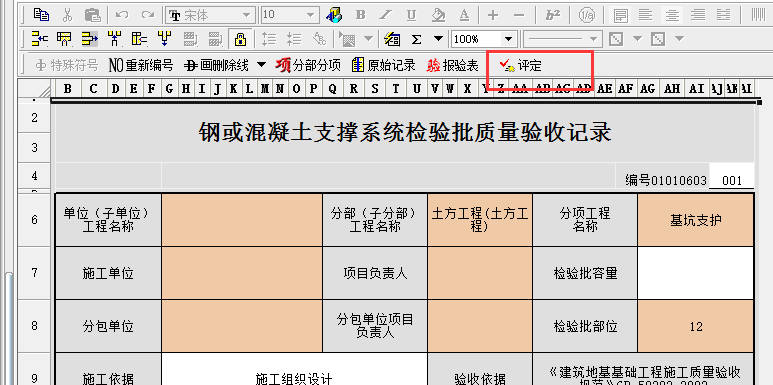The image size is (773, 385).
Task: Select row header 7
Action: (34, 273)
